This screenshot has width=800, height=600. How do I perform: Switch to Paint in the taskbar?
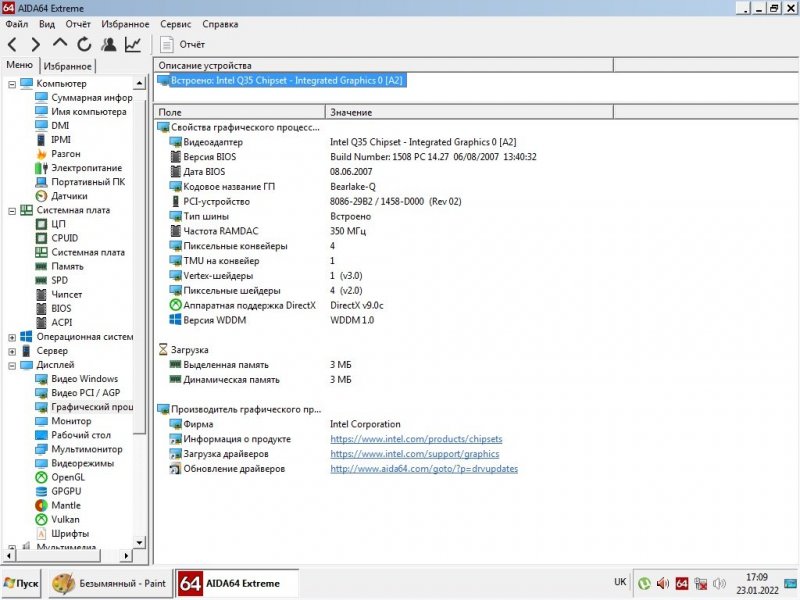pos(108,582)
